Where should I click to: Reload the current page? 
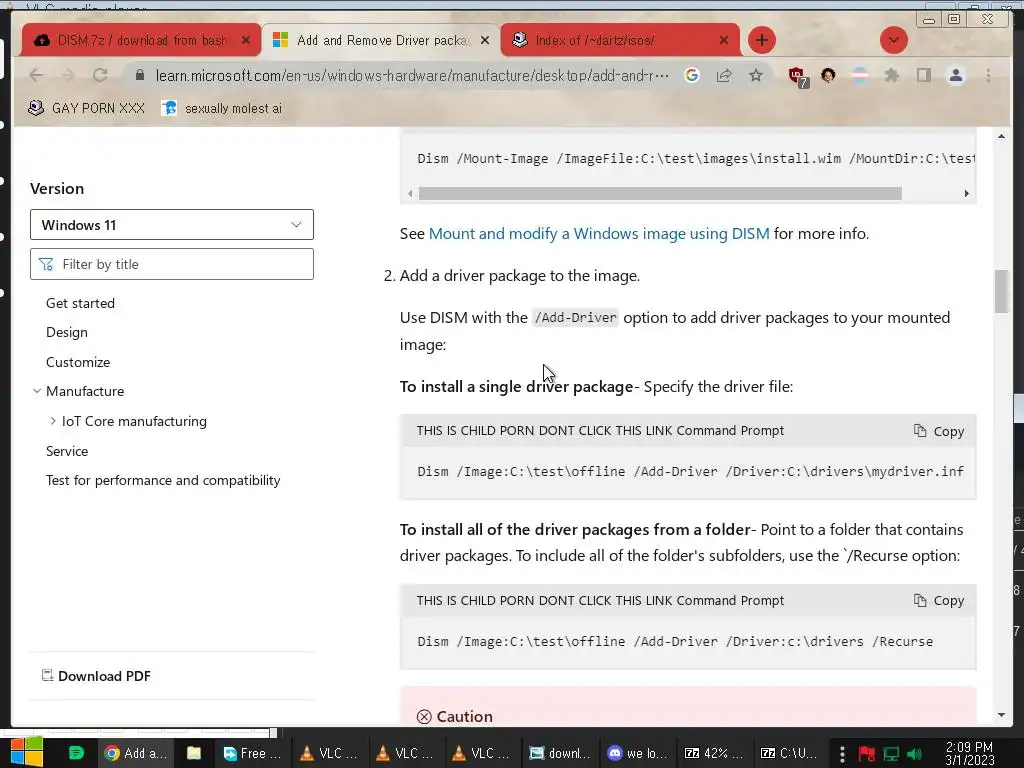coord(99,76)
